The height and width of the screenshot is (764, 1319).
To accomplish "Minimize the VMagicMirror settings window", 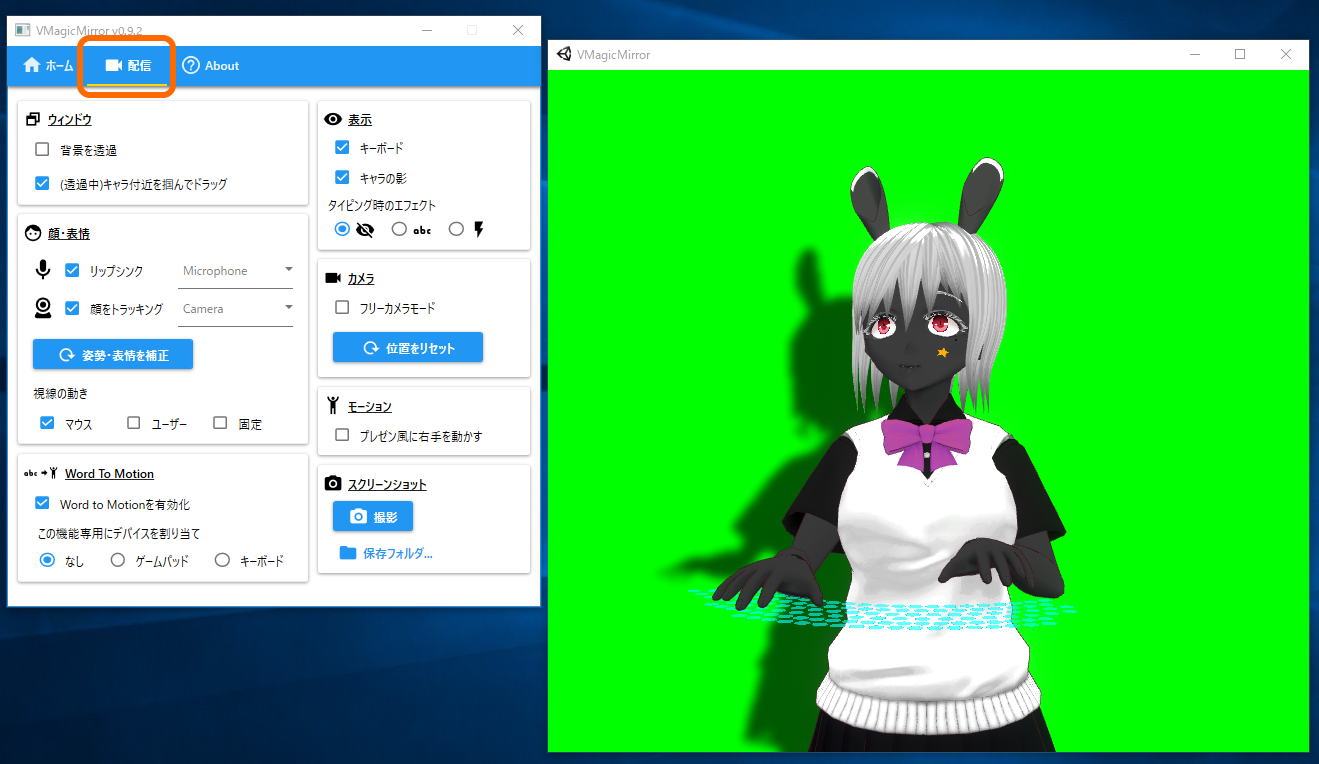I will (x=427, y=30).
